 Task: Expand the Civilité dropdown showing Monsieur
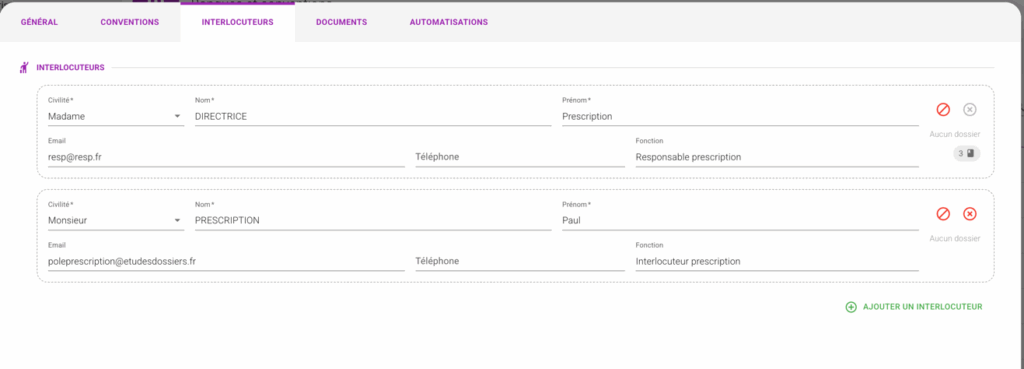(x=116, y=221)
